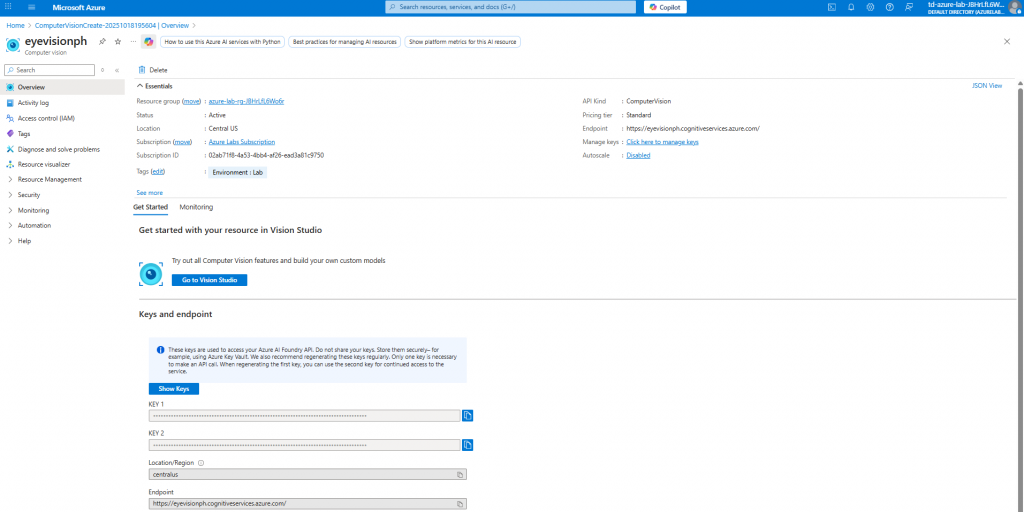Go to Vision Studio

(208, 280)
